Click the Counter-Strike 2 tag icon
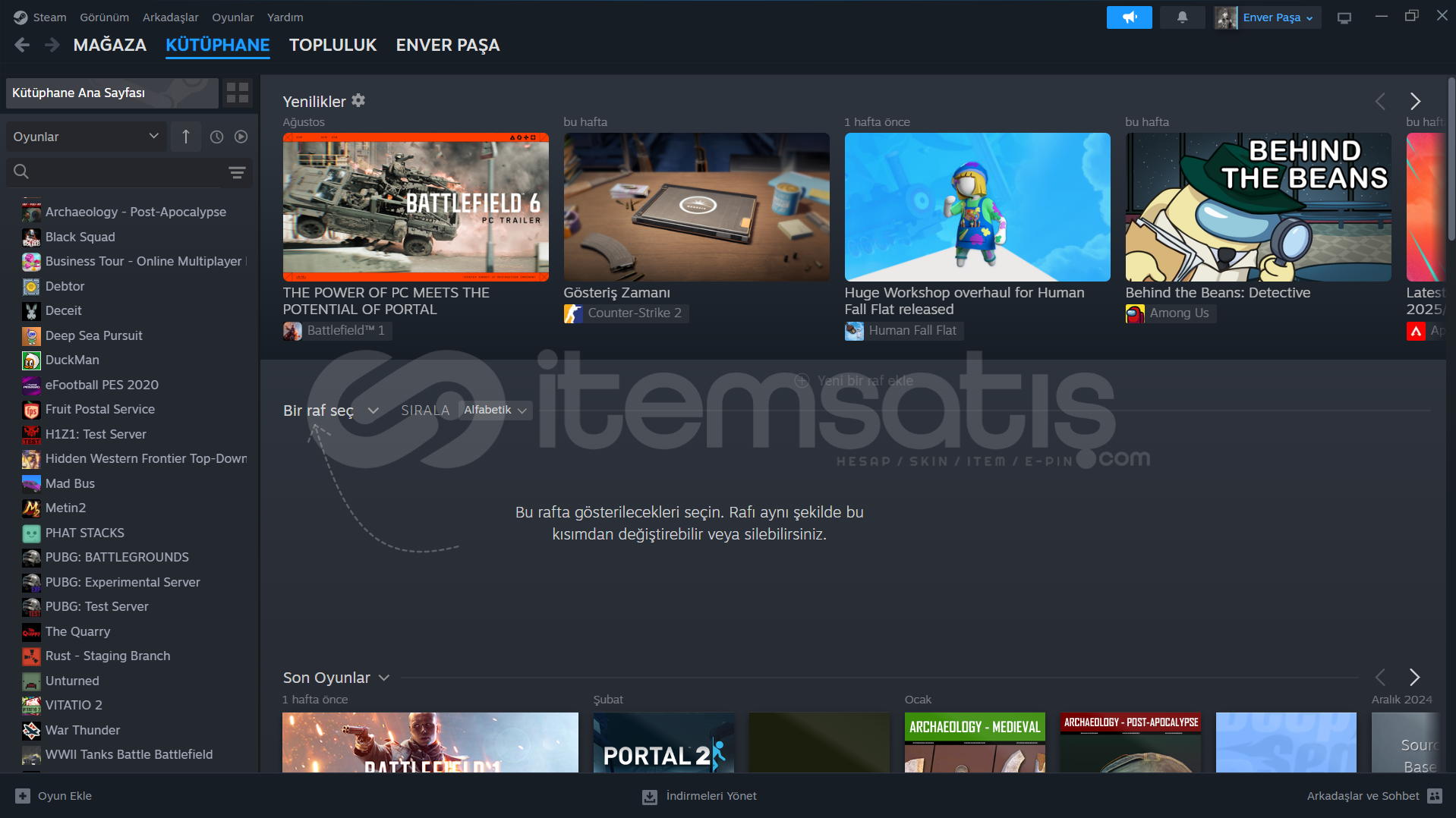The image size is (1456, 818). click(x=573, y=313)
